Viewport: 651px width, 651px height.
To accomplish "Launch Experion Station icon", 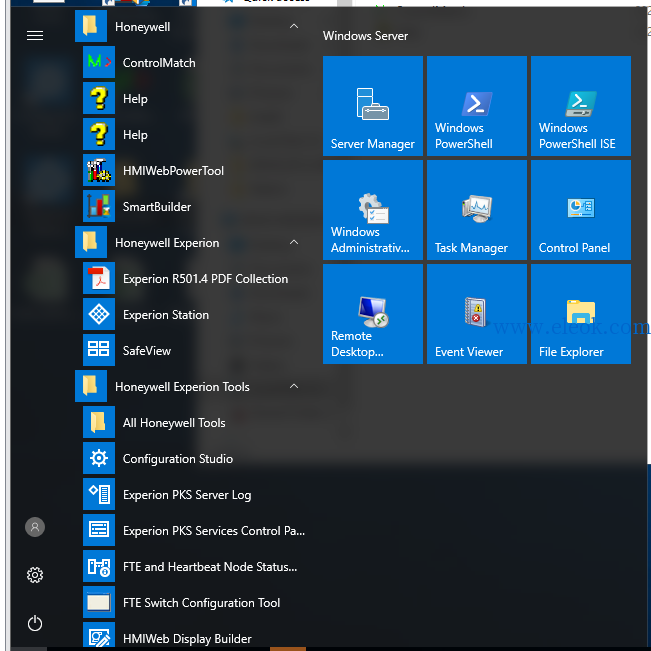I will click(99, 314).
